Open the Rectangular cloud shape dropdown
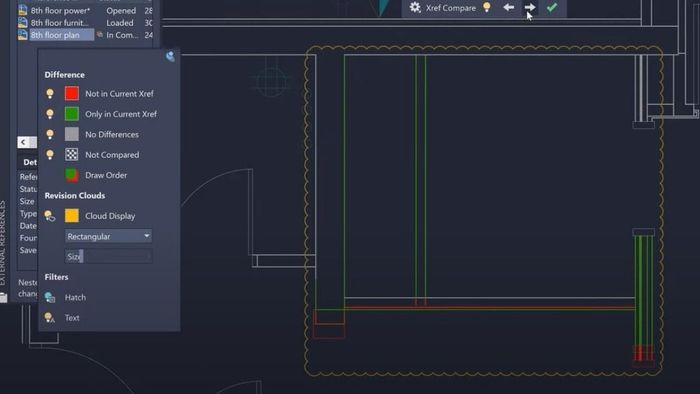This screenshot has height=394, width=700. (x=108, y=236)
